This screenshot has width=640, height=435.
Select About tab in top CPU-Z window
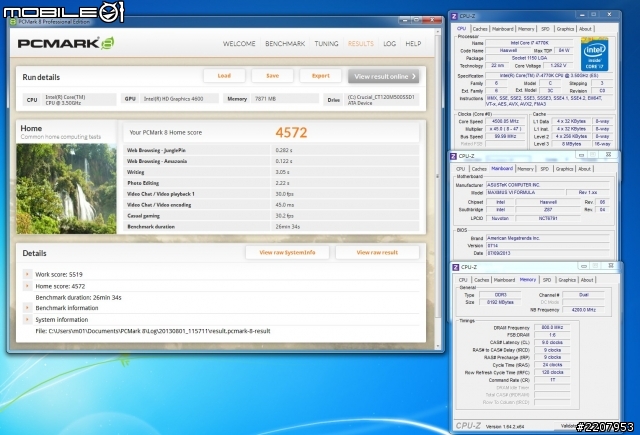(585, 29)
